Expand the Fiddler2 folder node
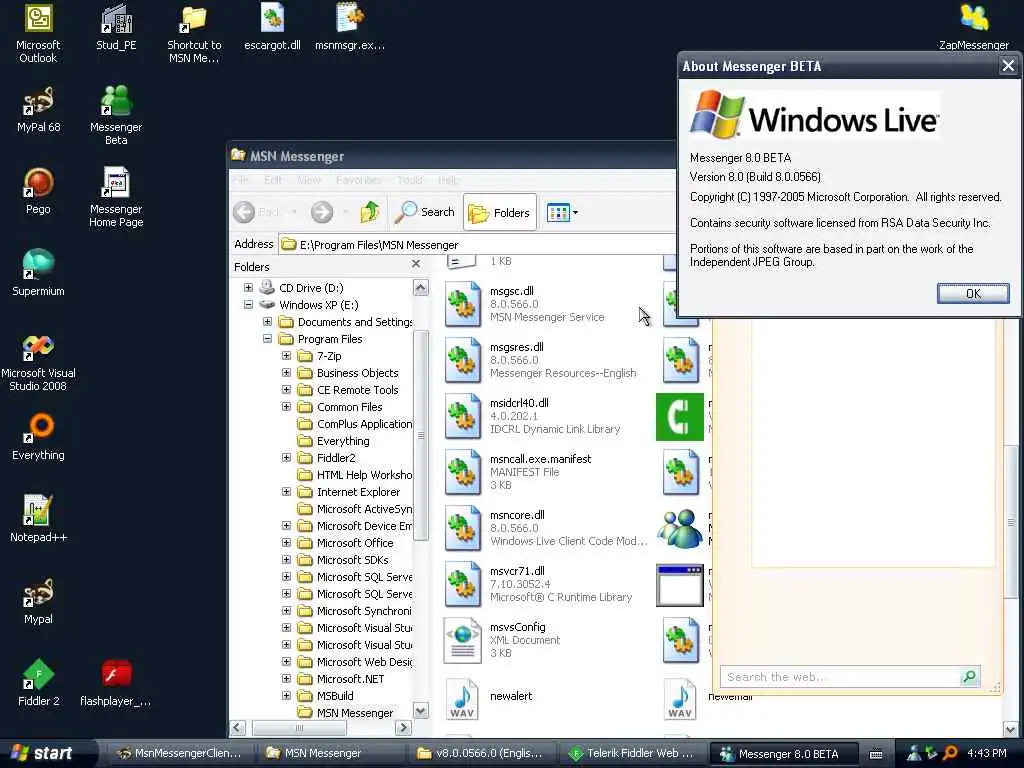 click(286, 457)
